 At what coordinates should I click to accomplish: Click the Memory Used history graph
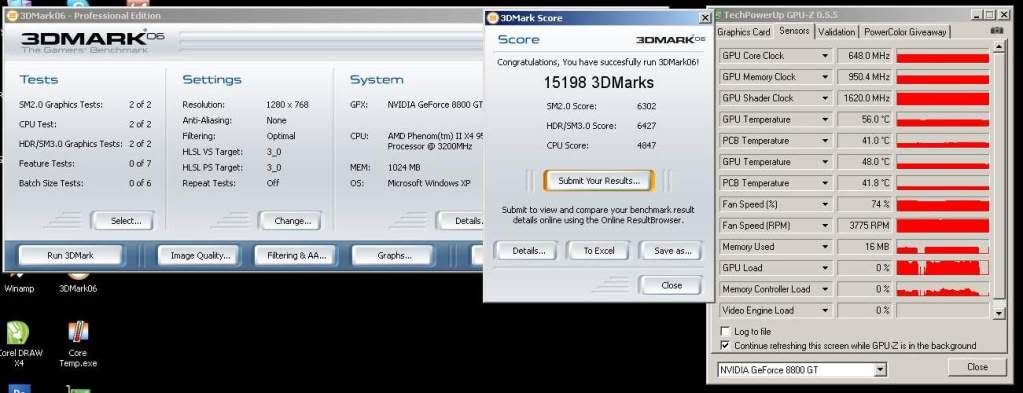943,247
